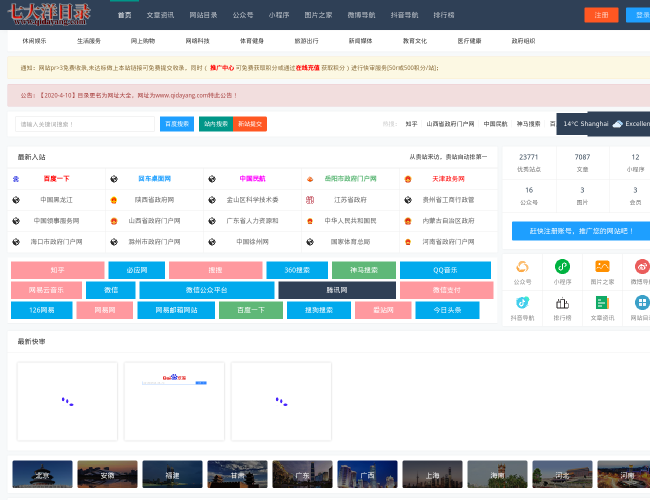Image resolution: width=650 pixels, height=500 pixels.
Task: Click the green 站内搜索 button
Action: pos(216,124)
